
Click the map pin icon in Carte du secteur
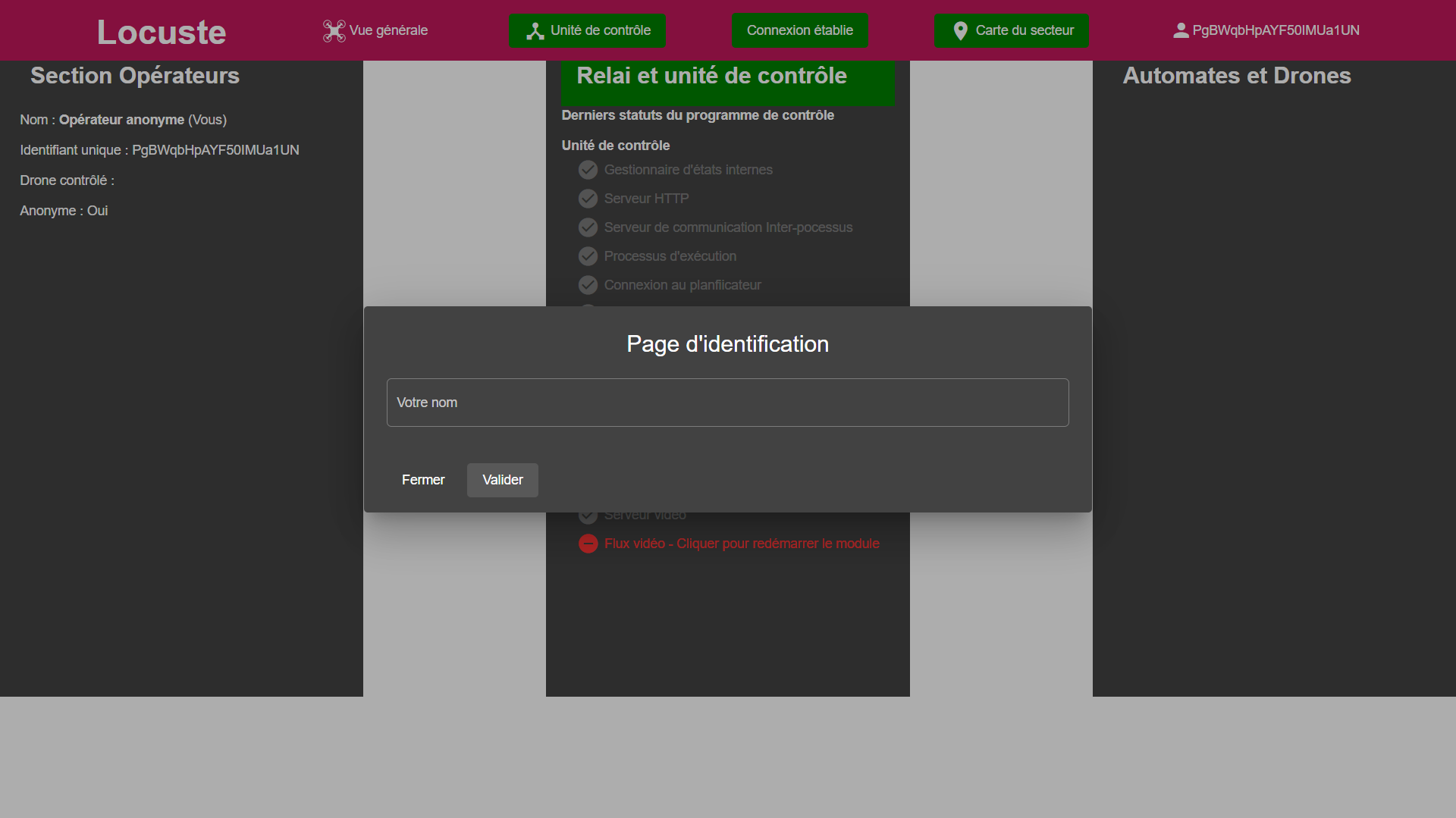tap(960, 31)
